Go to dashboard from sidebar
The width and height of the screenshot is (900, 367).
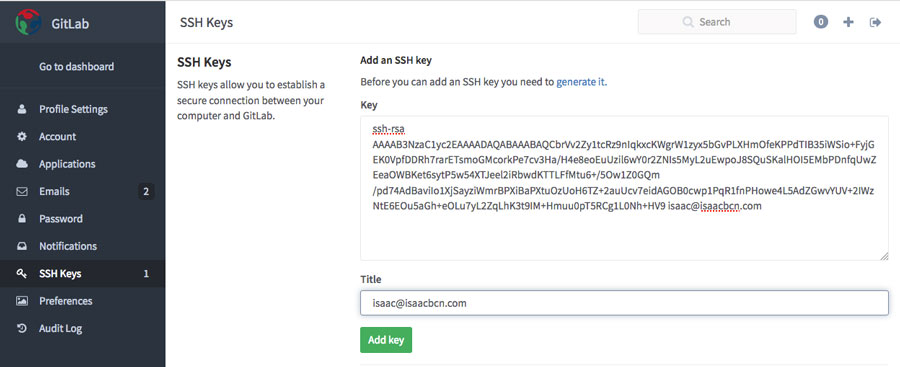[x=76, y=67]
